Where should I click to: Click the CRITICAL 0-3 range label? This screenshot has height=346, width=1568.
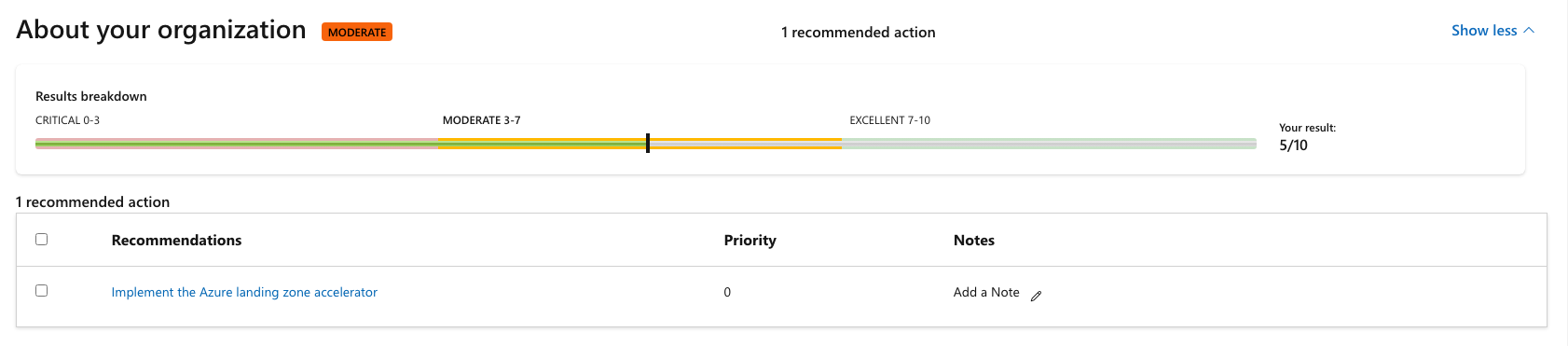click(x=67, y=120)
